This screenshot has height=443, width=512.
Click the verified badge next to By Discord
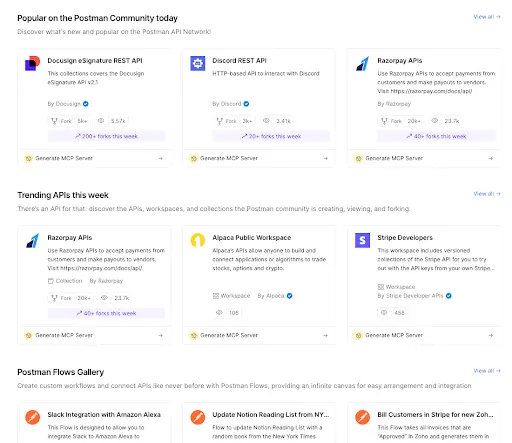[246, 104]
